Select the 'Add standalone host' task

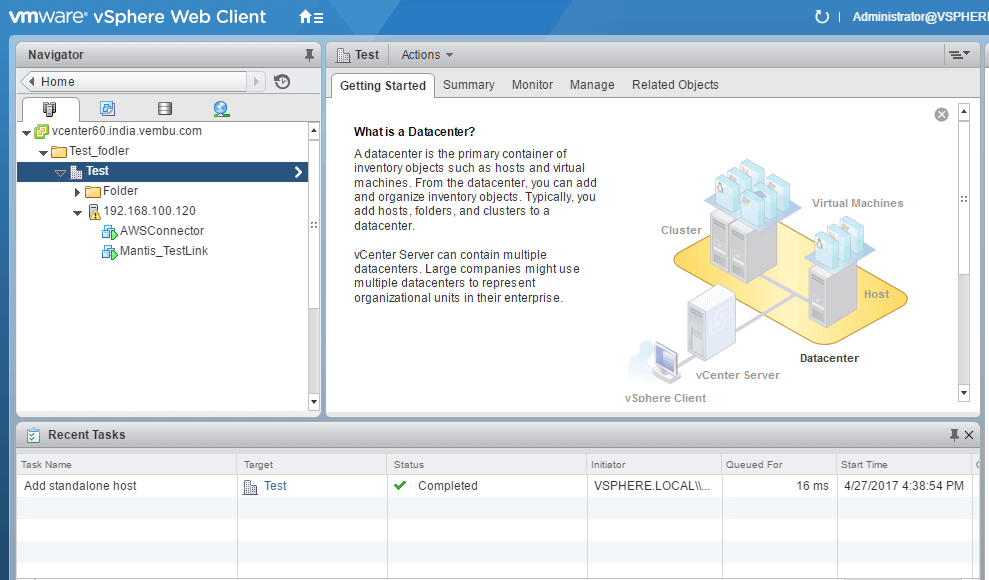[x=80, y=485]
